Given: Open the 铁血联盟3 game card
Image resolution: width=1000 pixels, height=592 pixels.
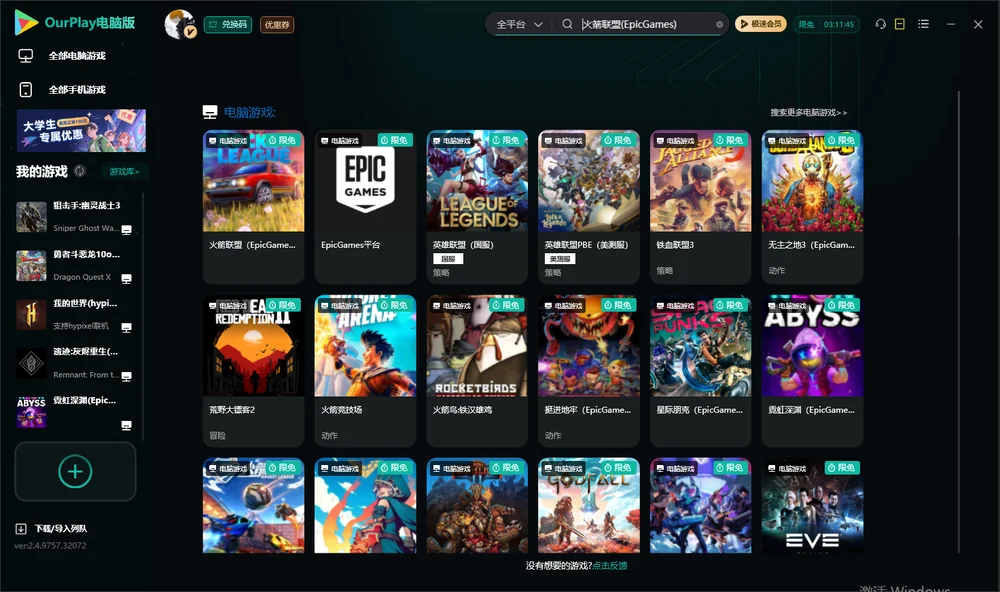Looking at the screenshot, I should (x=700, y=207).
